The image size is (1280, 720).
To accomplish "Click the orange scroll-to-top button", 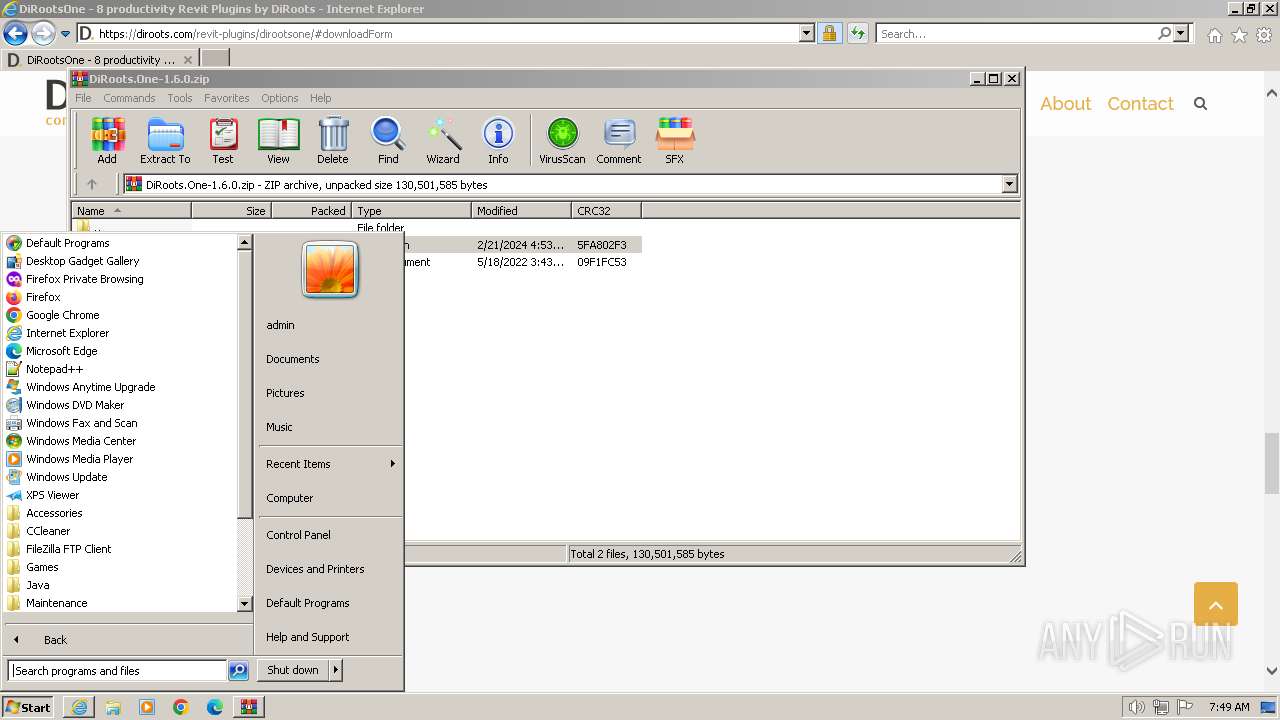I will coord(1216,604).
